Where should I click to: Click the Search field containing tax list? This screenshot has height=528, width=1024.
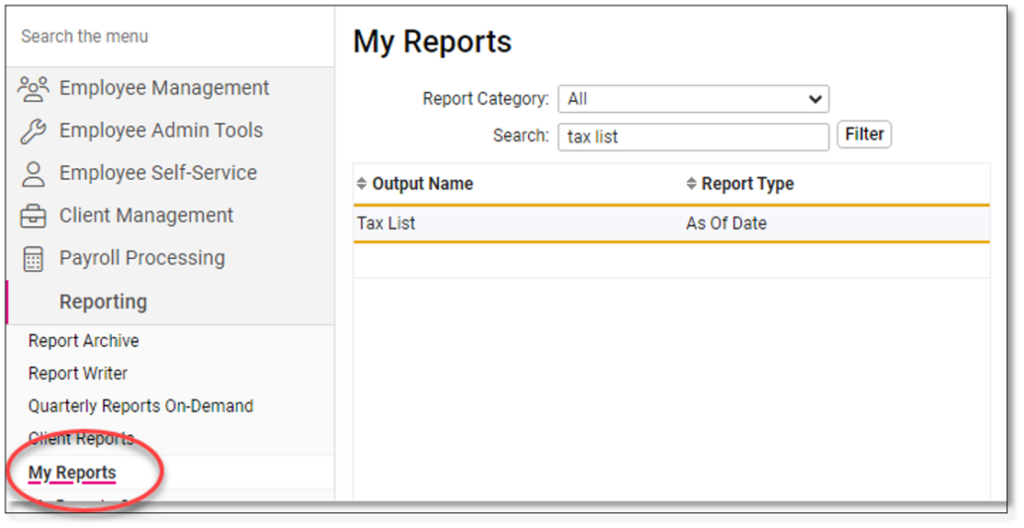pyautogui.click(x=693, y=136)
